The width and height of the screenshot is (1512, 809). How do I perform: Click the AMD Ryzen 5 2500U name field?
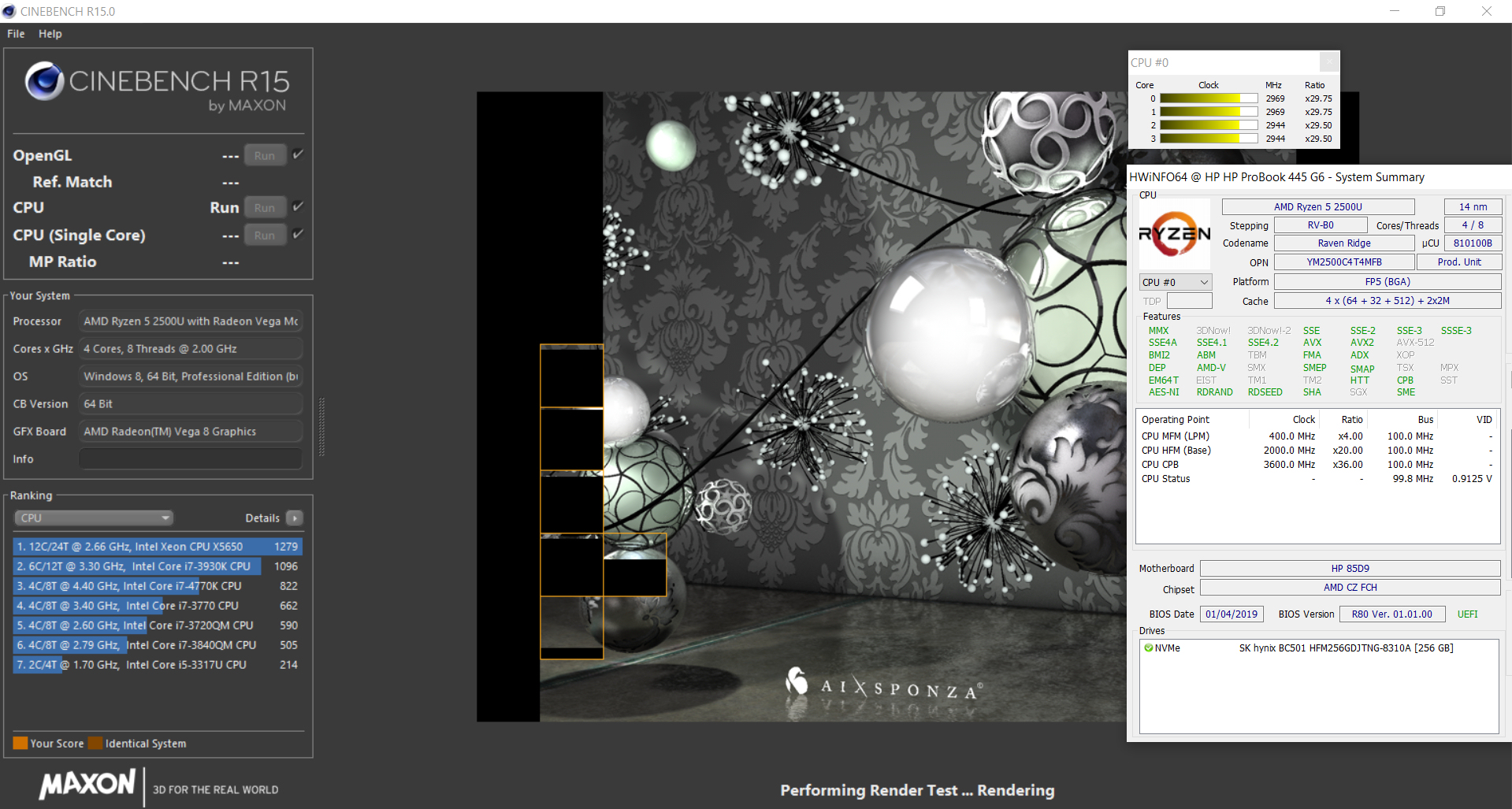coord(1318,206)
